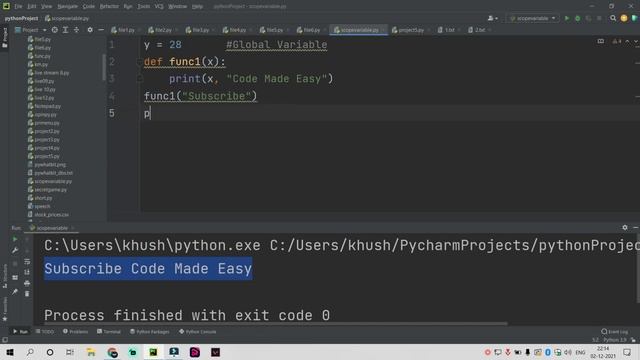Viewport: 640px width, 360px height.
Task: Click the Windows Start button
Action: click(10, 352)
